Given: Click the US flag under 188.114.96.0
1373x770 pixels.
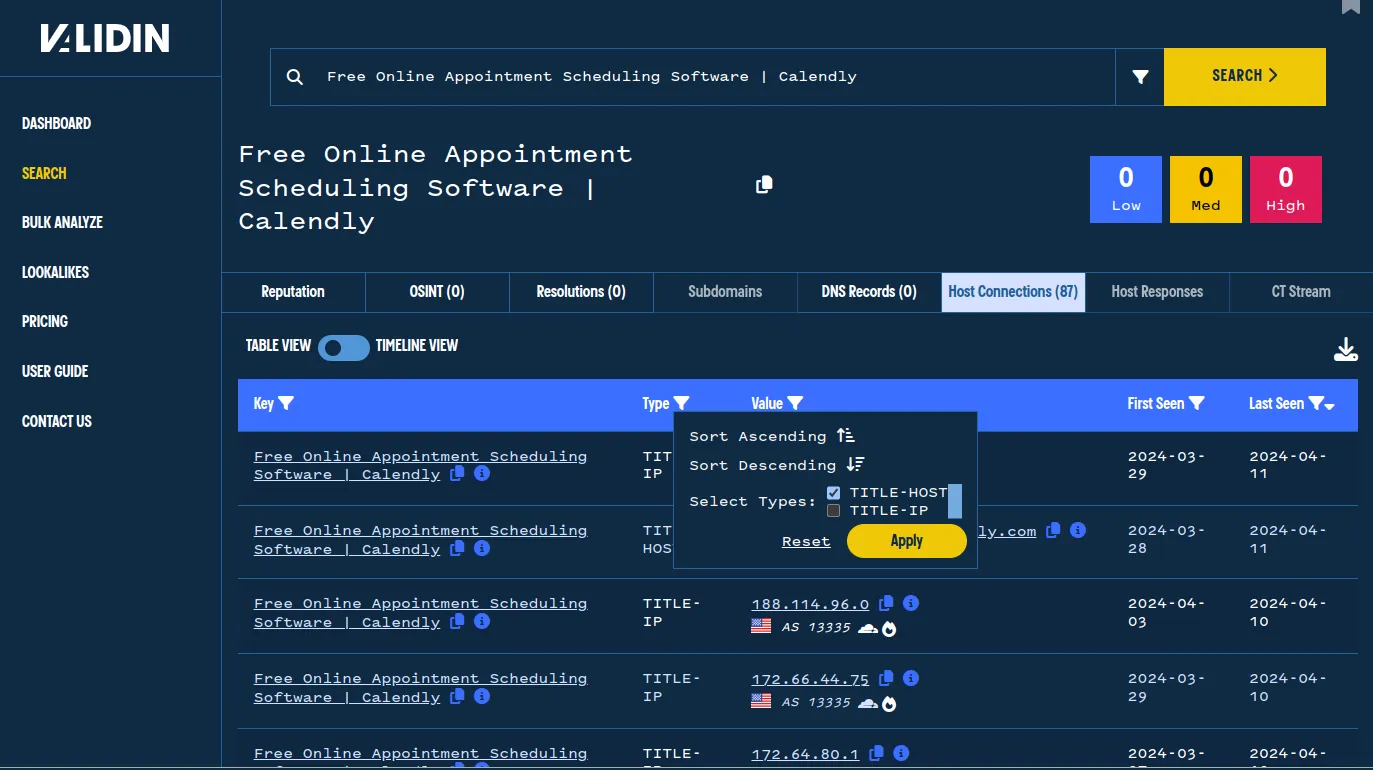Looking at the screenshot, I should pyautogui.click(x=761, y=627).
